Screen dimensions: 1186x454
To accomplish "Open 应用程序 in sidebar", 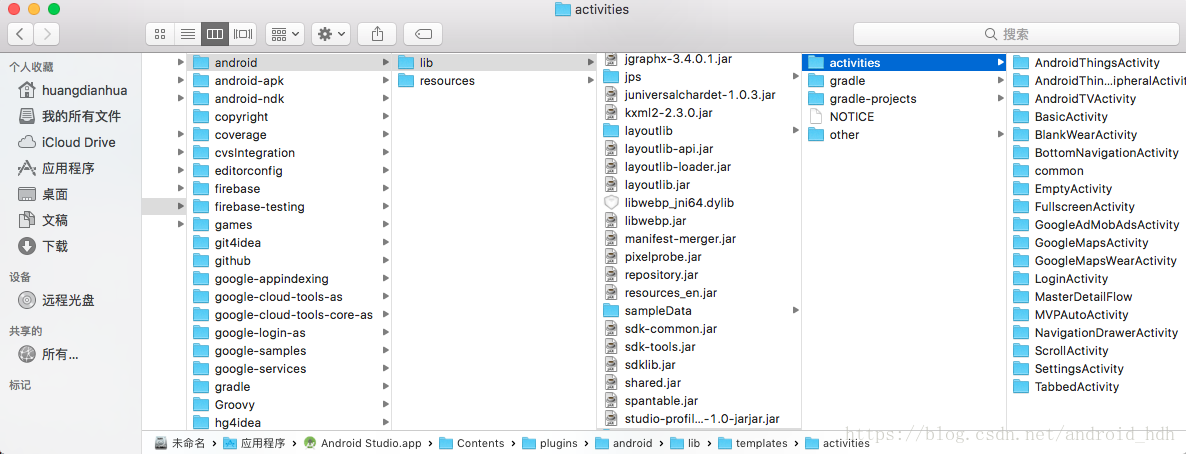I will (x=57, y=168).
